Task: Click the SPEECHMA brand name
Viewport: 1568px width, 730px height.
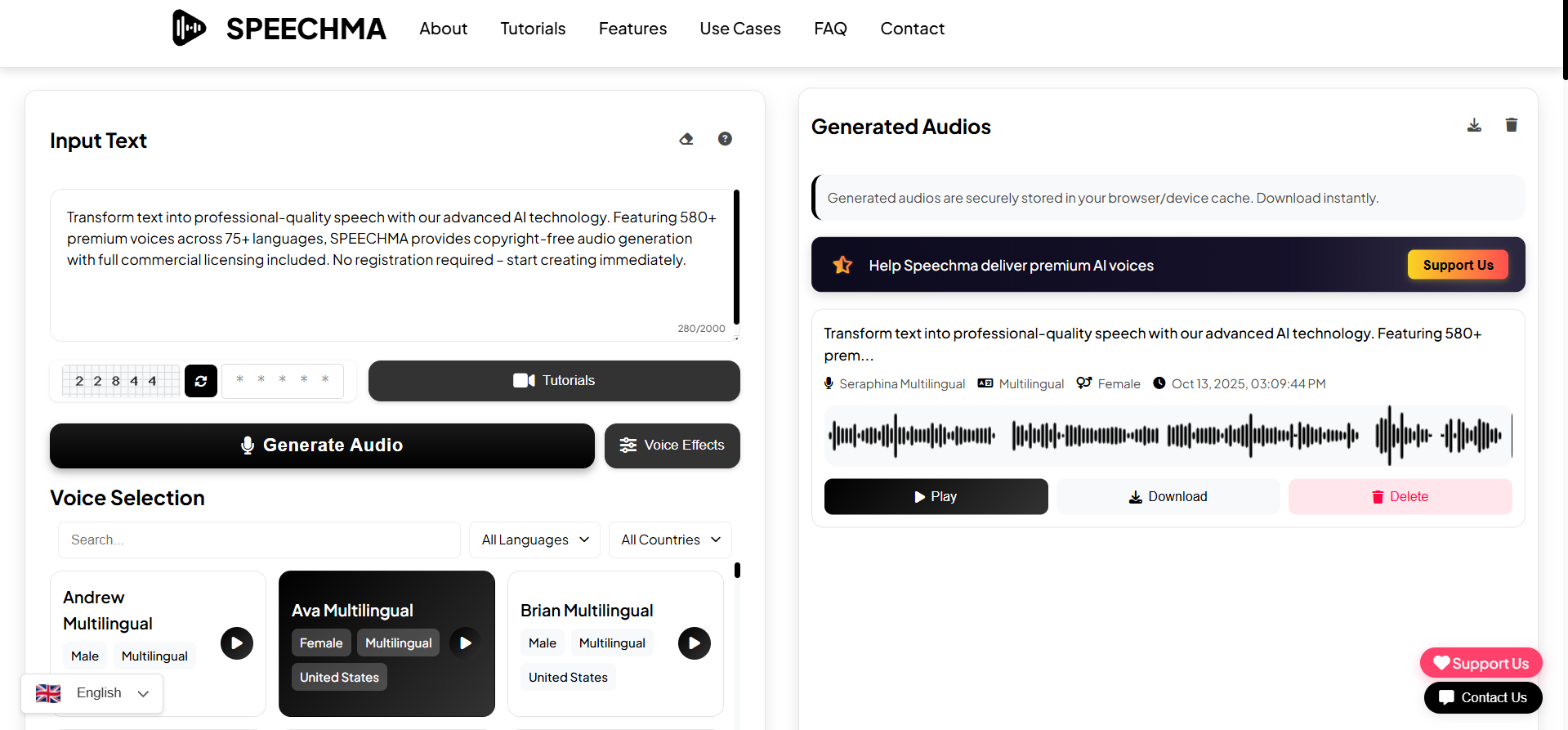Action: pyautogui.click(x=306, y=29)
